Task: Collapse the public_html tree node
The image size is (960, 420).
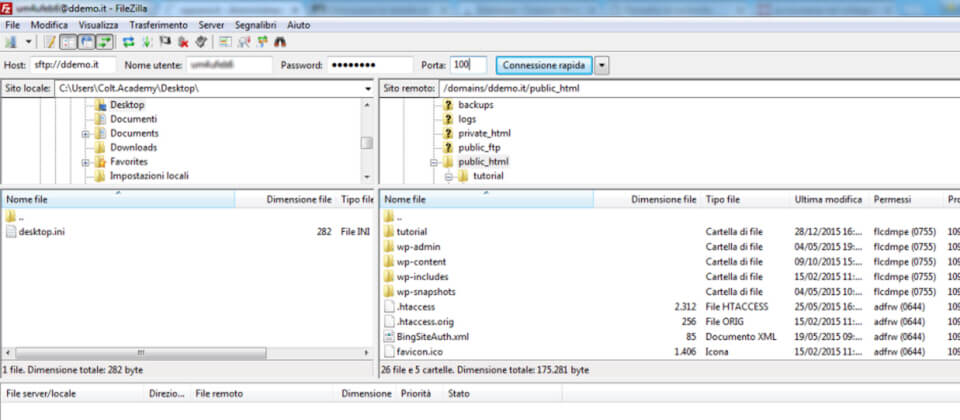Action: point(434,162)
